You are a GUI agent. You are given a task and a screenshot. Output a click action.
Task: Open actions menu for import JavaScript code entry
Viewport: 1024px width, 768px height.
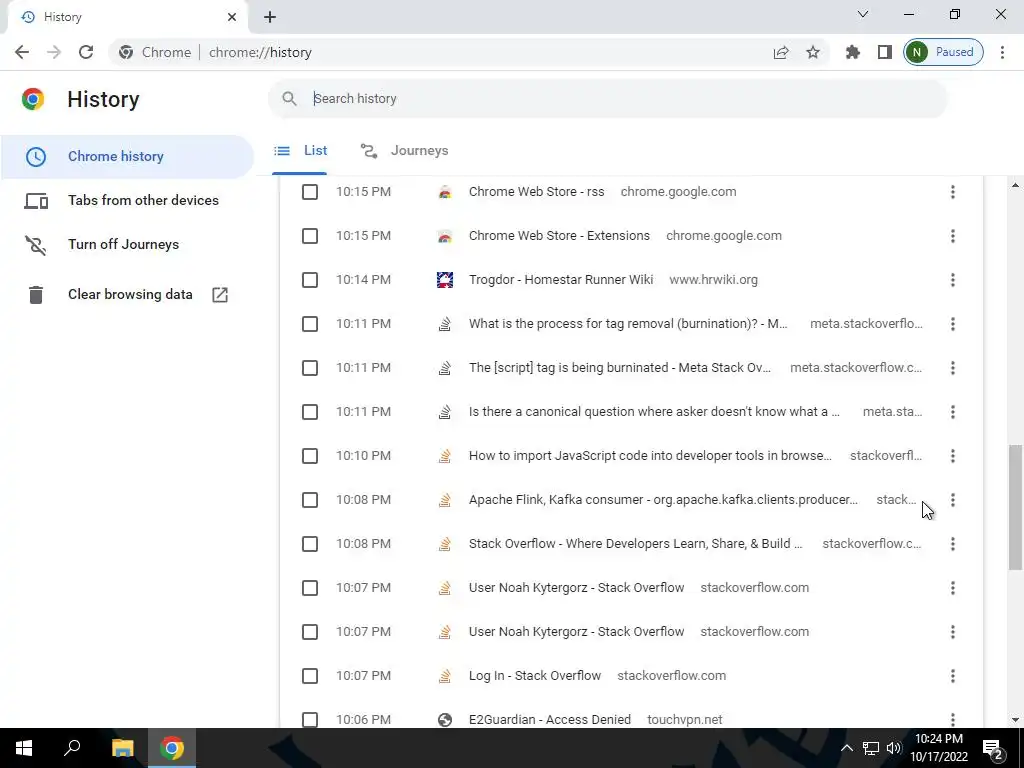coord(953,456)
